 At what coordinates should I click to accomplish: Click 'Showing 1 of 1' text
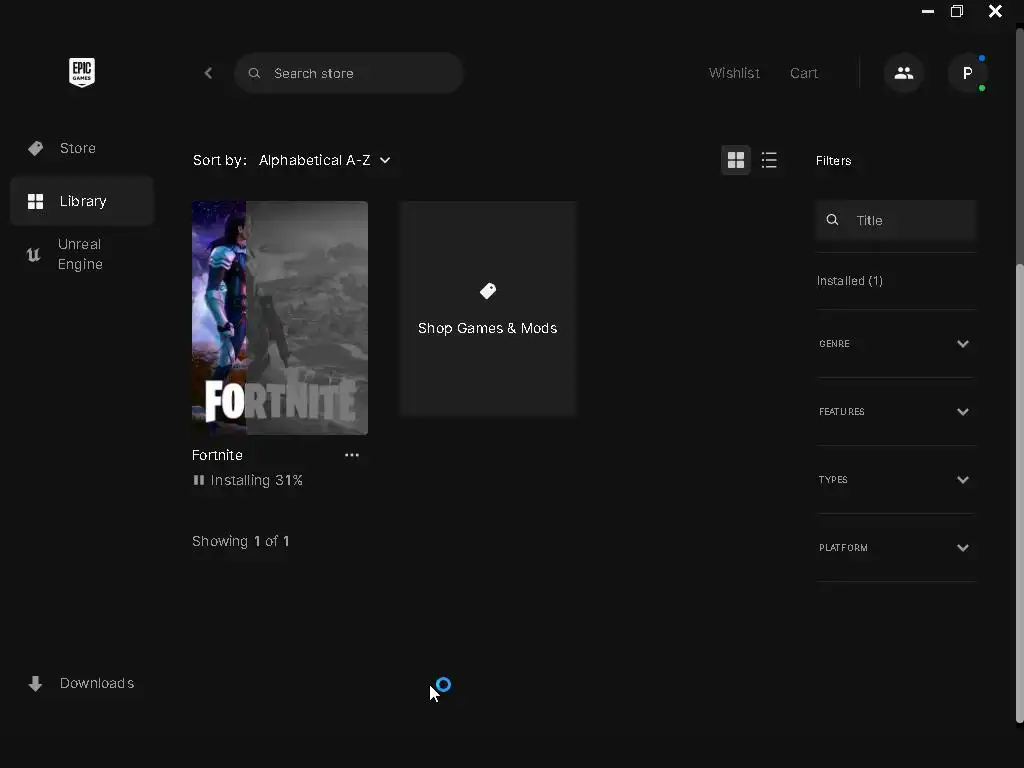pos(240,541)
